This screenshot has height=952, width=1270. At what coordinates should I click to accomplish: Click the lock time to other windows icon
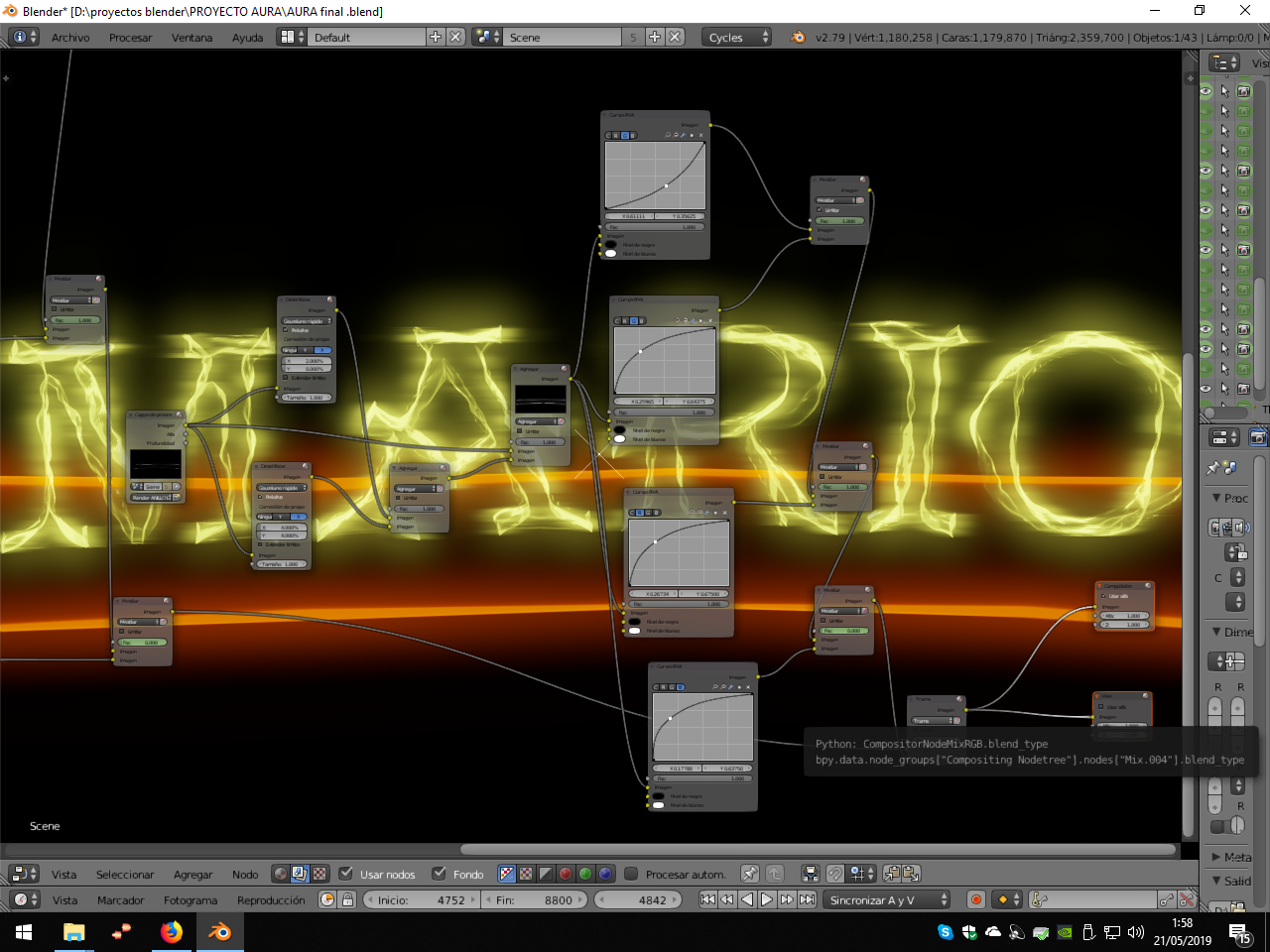click(x=347, y=899)
